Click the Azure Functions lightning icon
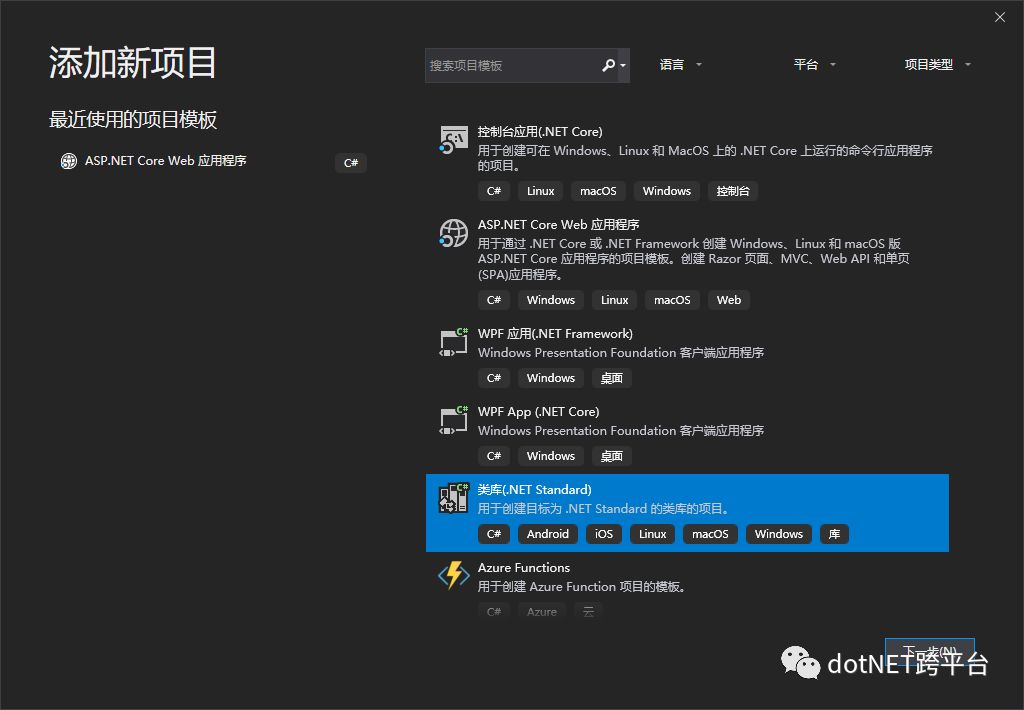The width and height of the screenshot is (1024, 710). [453, 575]
